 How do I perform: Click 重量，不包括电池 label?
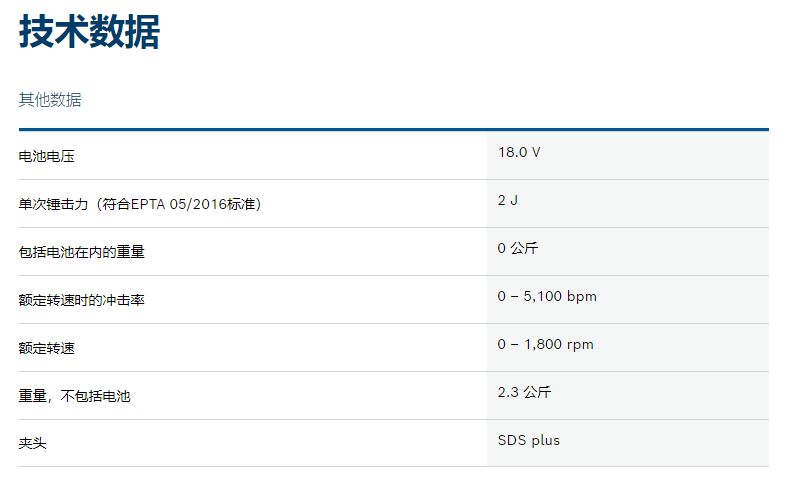tap(75, 397)
